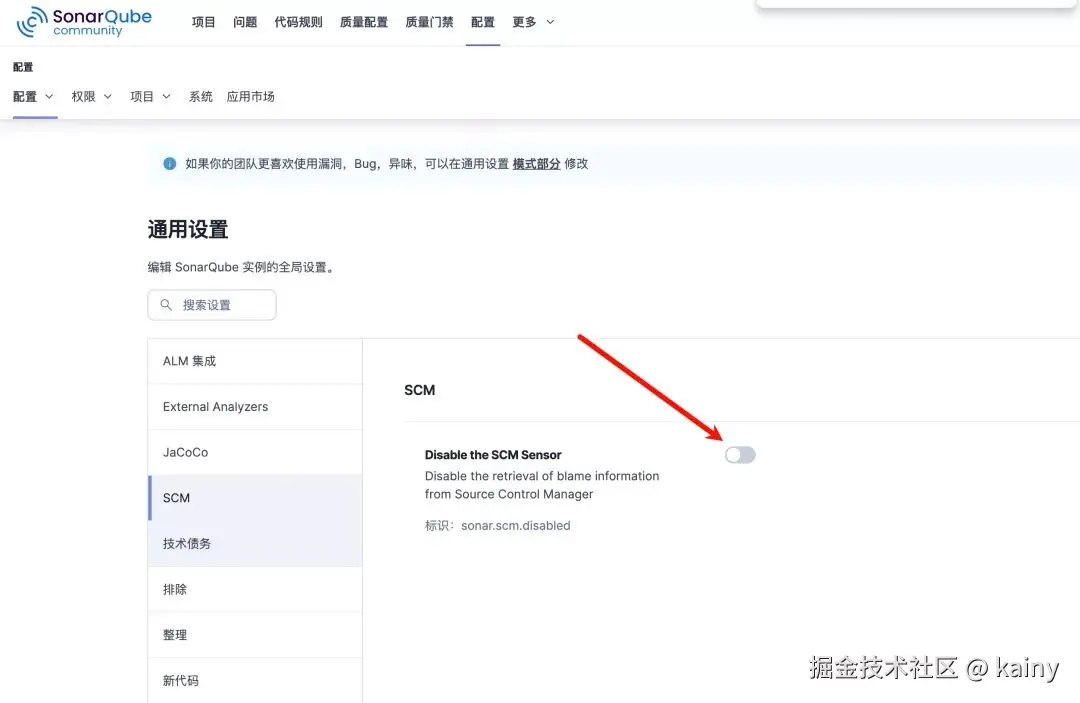Select 排除 settings category

(255, 589)
